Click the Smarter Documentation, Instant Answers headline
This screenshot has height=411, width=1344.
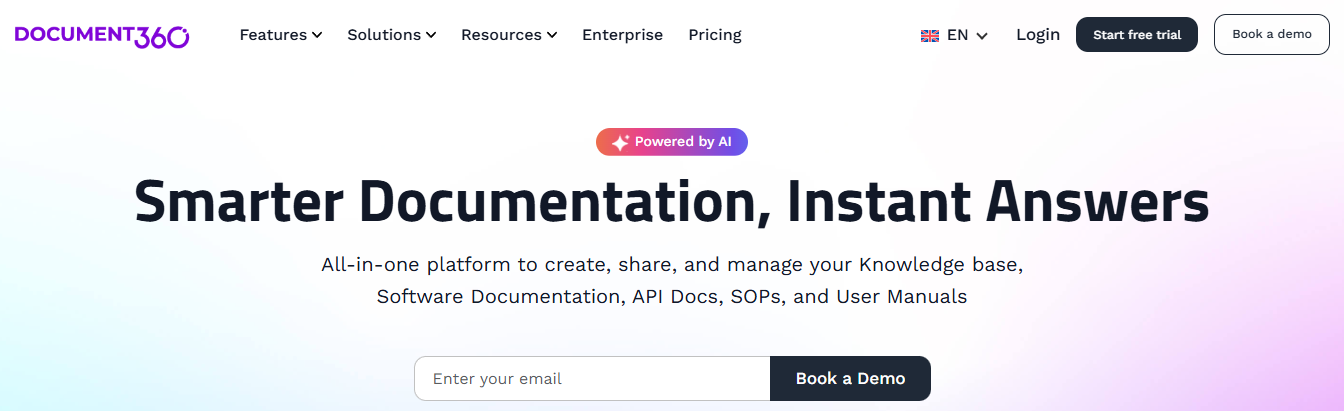tap(672, 201)
